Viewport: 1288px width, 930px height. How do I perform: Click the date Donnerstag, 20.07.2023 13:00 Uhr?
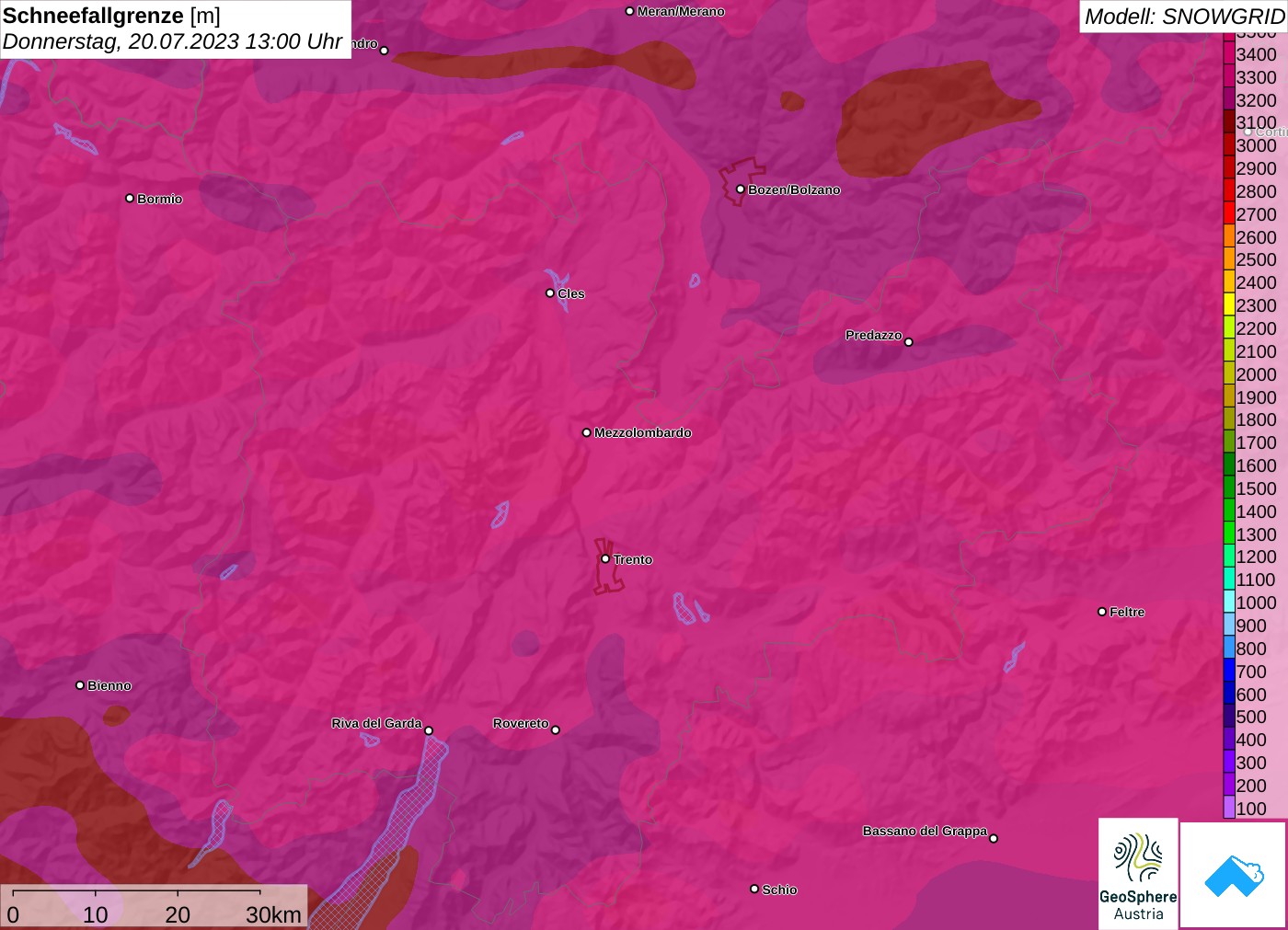coord(172,41)
